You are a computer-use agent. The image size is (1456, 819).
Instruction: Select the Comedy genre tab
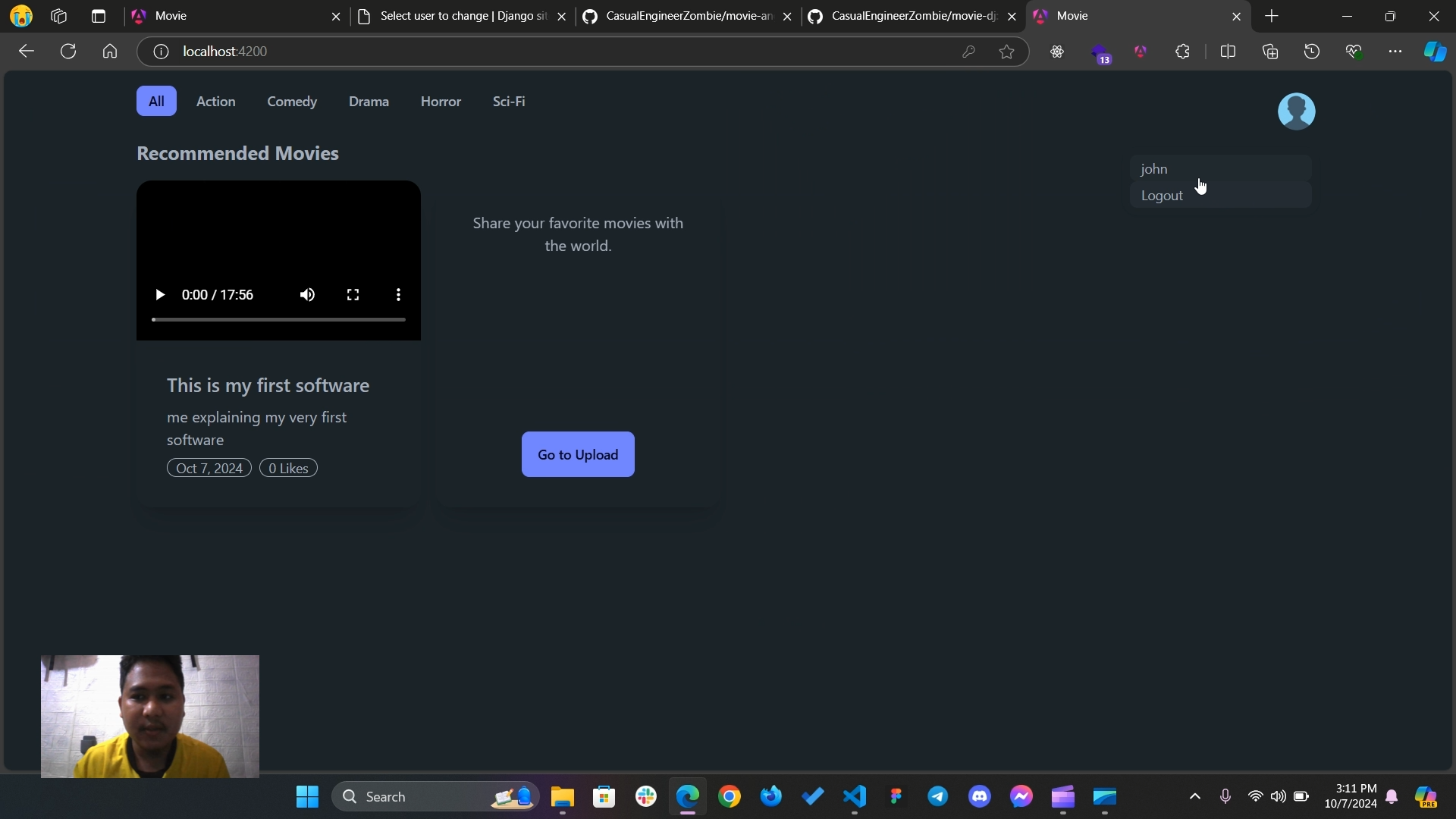tap(292, 101)
